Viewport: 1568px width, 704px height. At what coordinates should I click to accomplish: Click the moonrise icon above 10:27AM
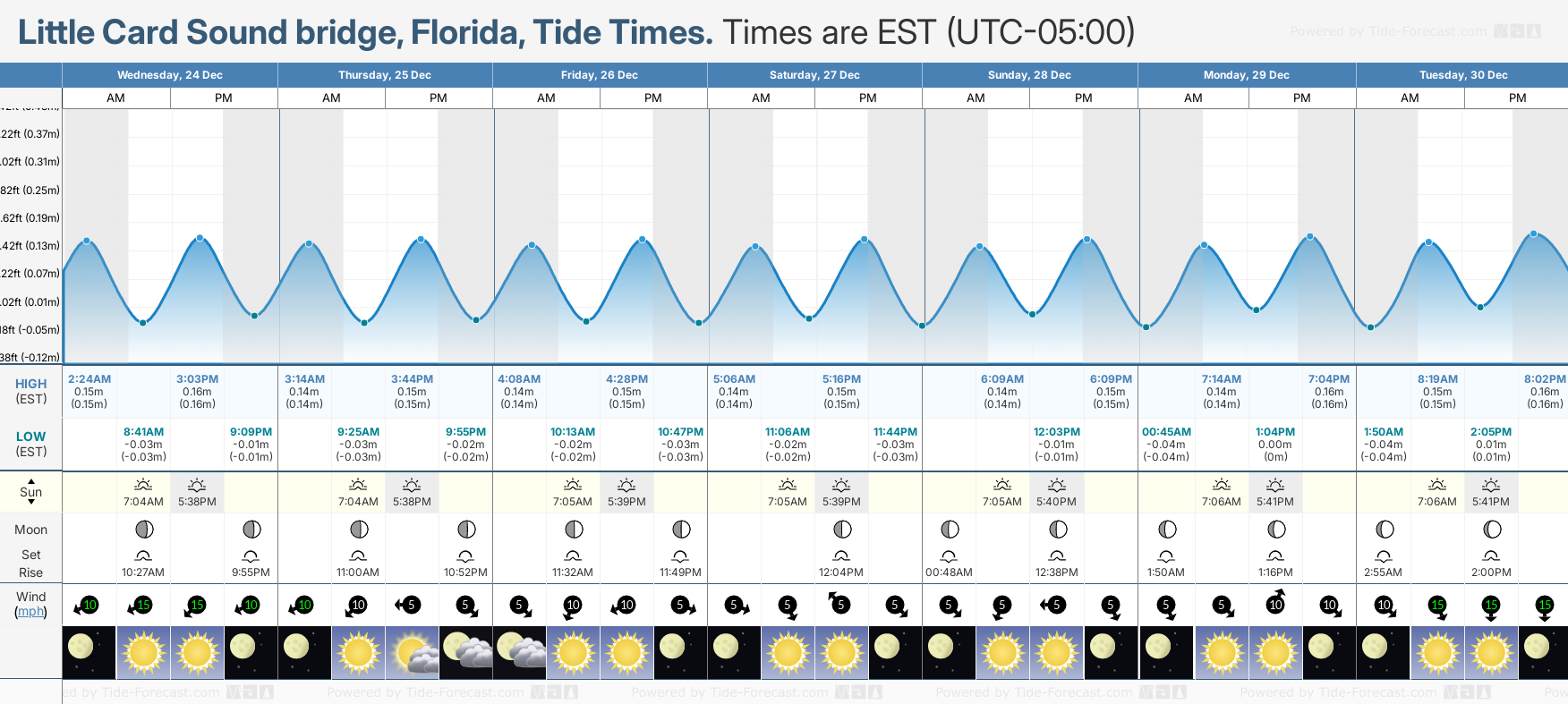tap(143, 556)
